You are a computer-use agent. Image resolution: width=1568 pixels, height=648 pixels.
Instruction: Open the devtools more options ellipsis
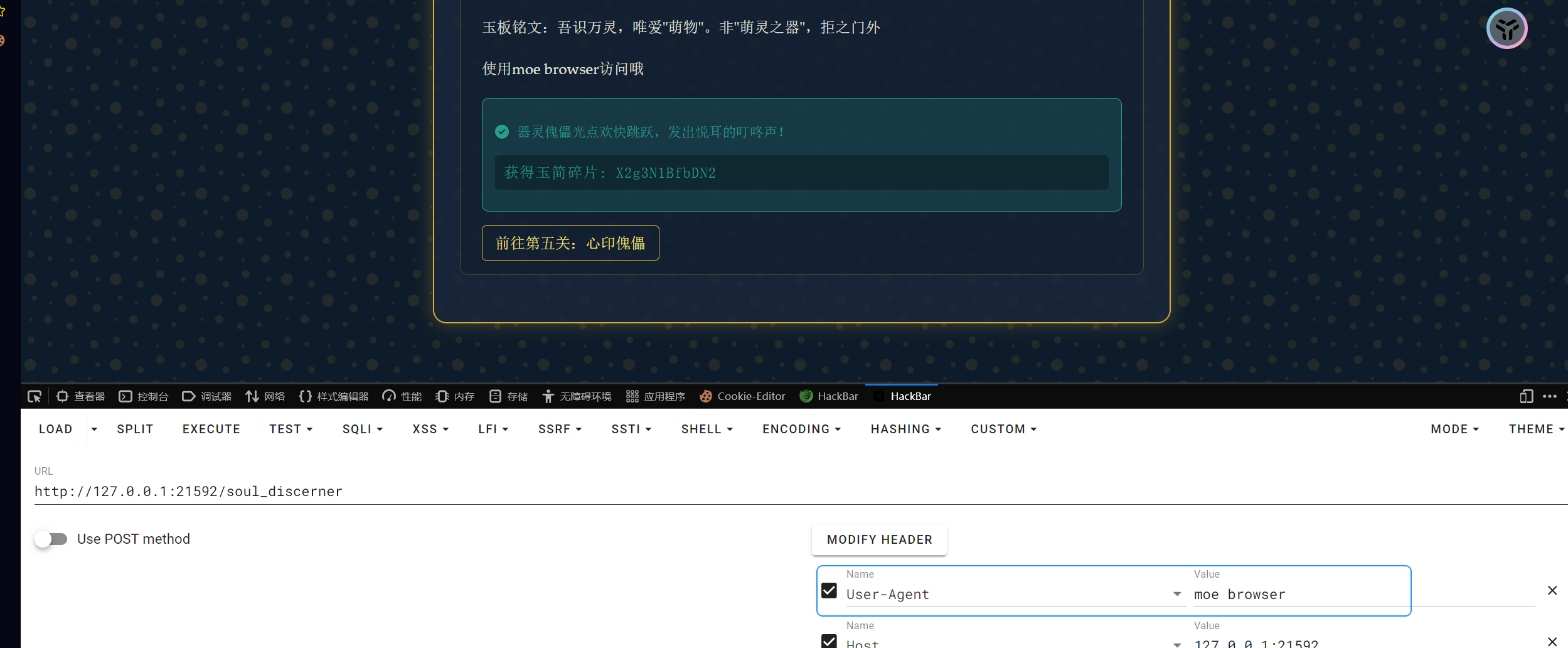[x=1550, y=396]
